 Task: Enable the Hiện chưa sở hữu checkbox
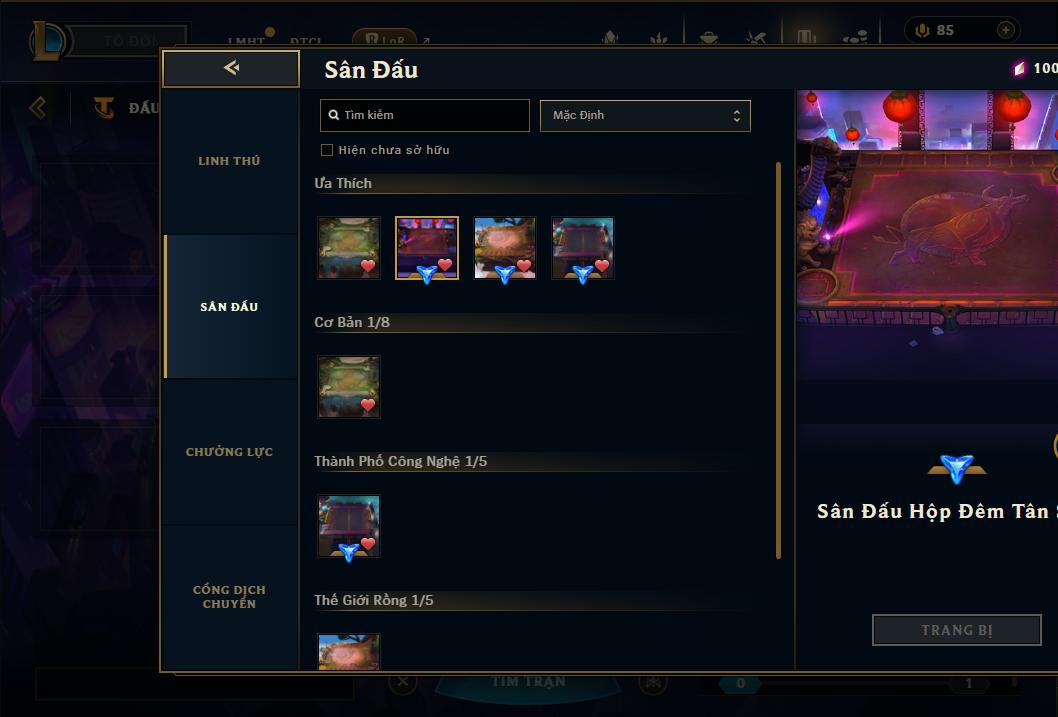pyautogui.click(x=327, y=150)
